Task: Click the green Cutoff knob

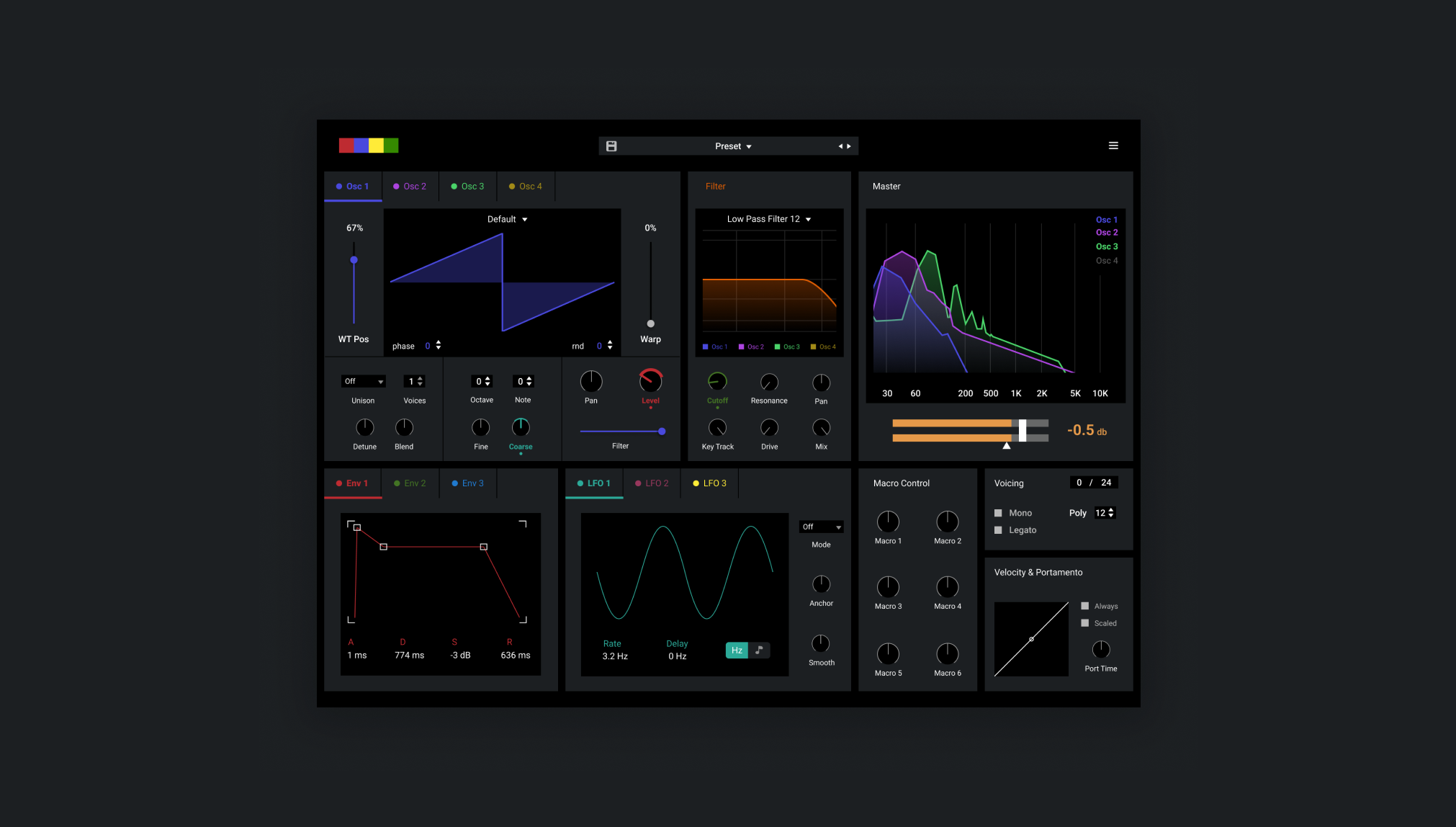Action: point(717,382)
